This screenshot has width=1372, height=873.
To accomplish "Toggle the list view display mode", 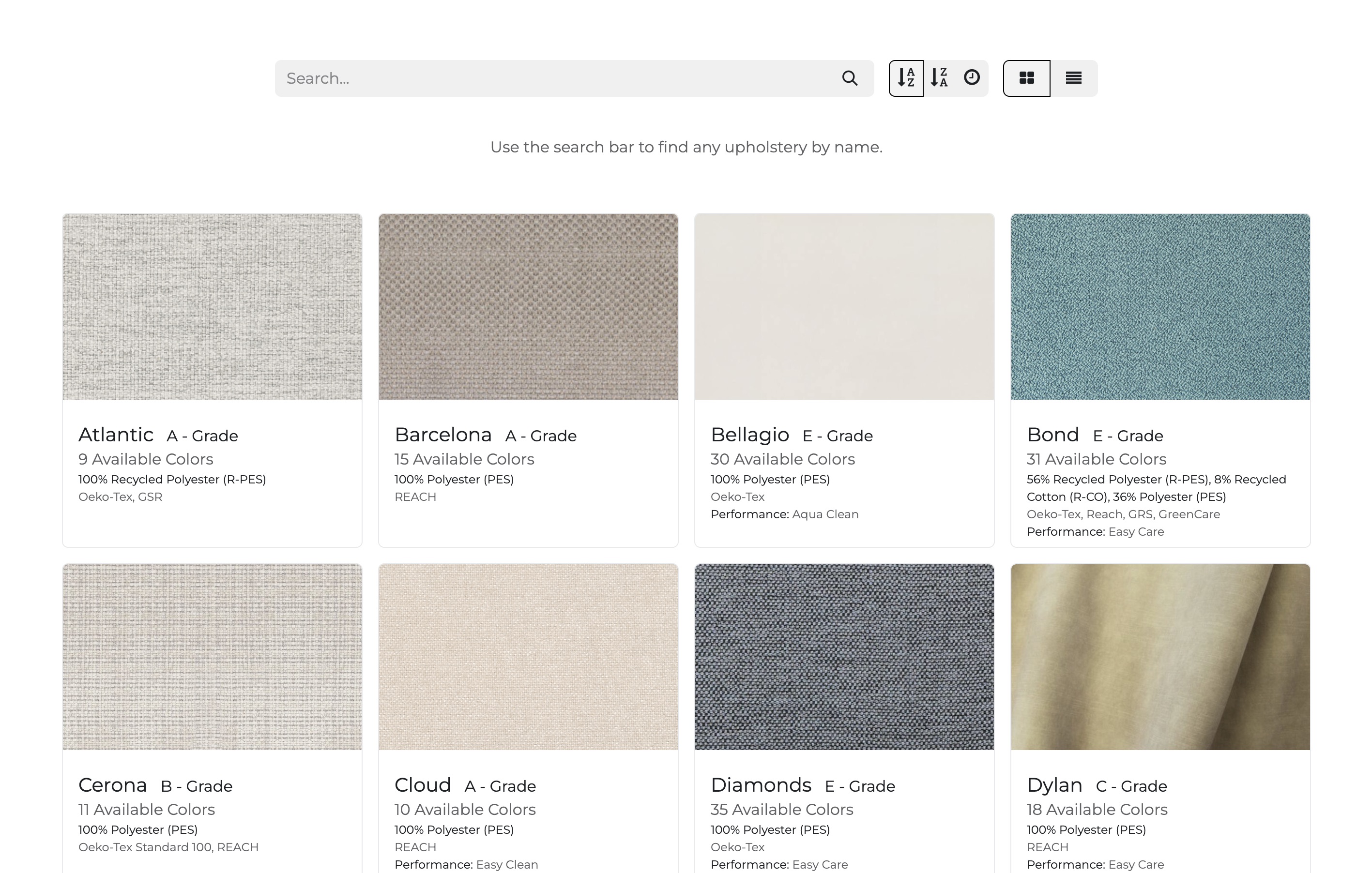I will (1073, 78).
